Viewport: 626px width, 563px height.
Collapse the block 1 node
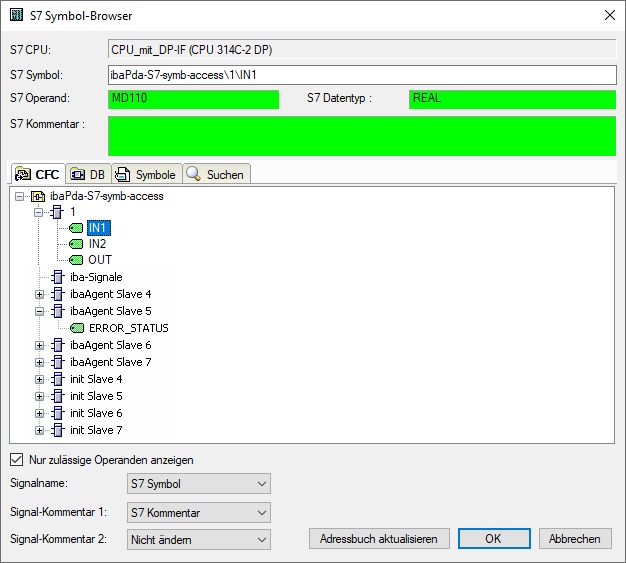[x=38, y=212]
